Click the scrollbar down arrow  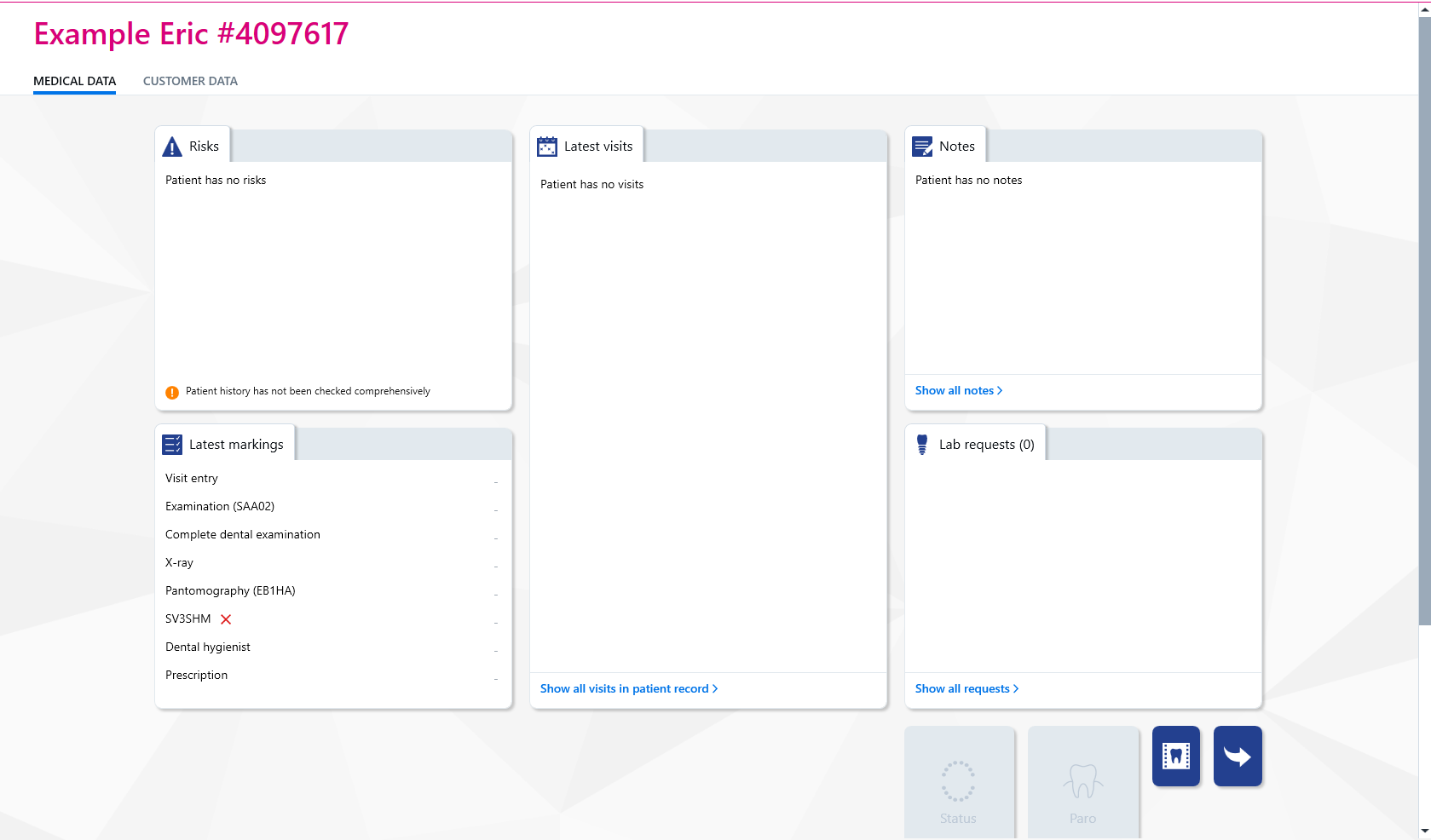[x=1424, y=831]
